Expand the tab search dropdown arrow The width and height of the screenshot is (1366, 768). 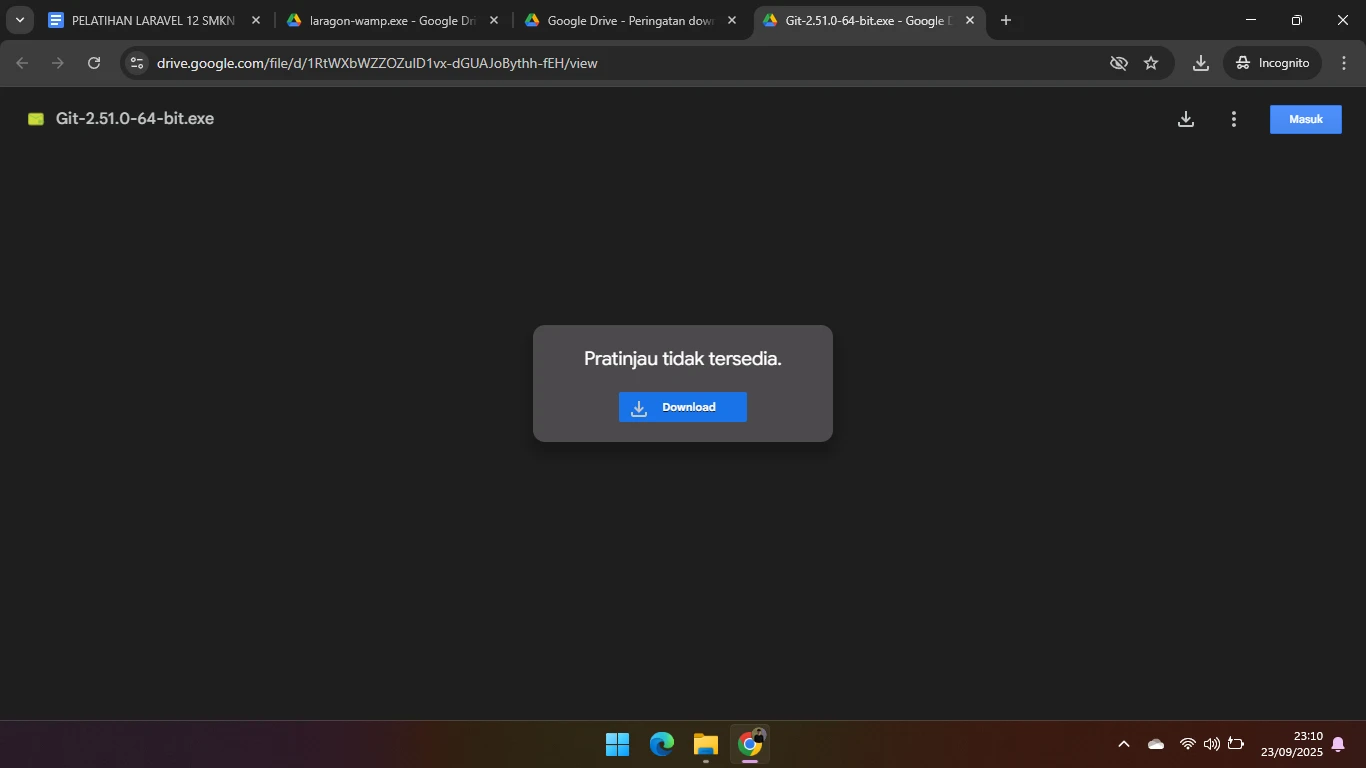pyautogui.click(x=19, y=20)
